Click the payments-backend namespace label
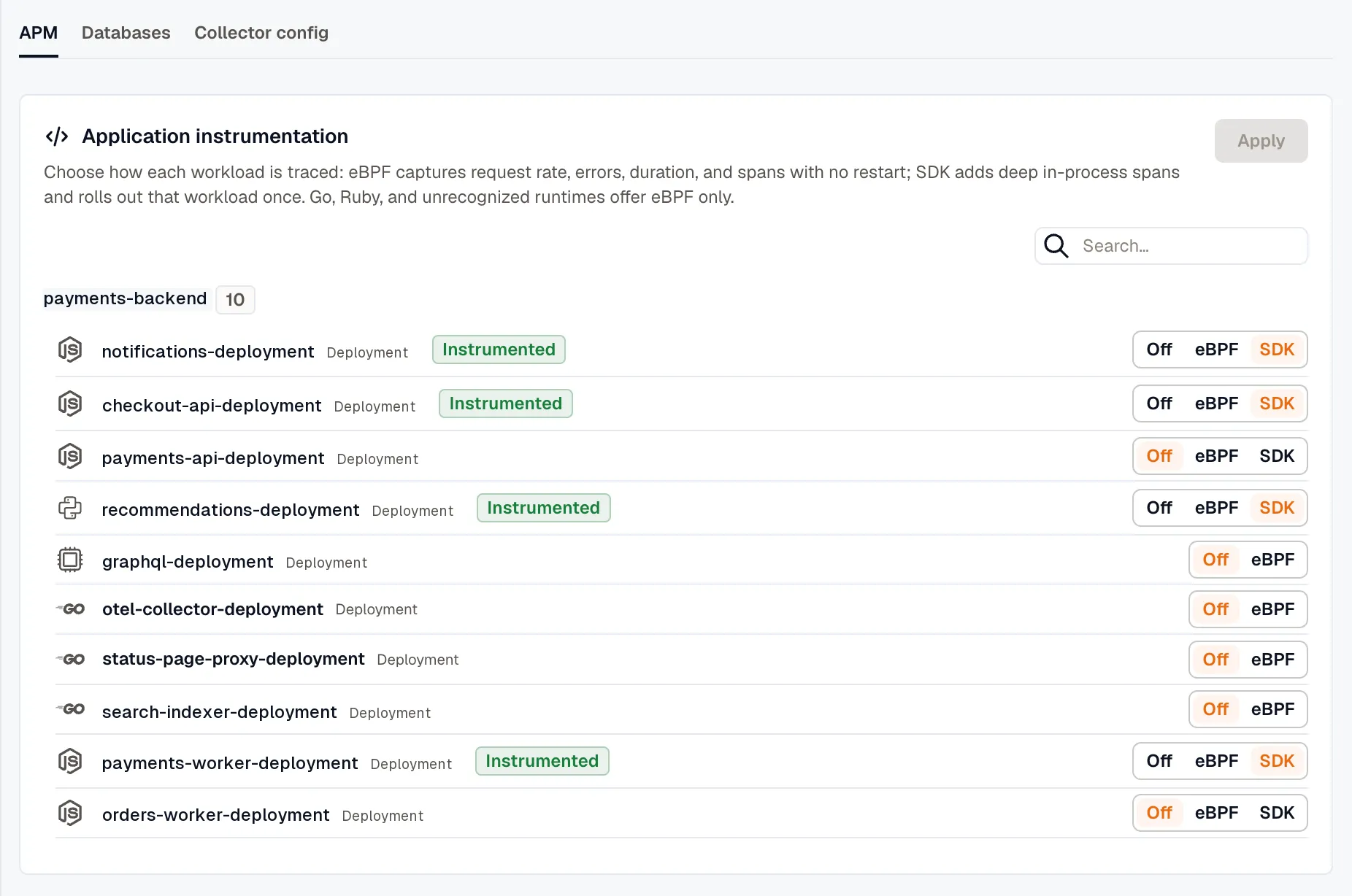 (x=125, y=298)
